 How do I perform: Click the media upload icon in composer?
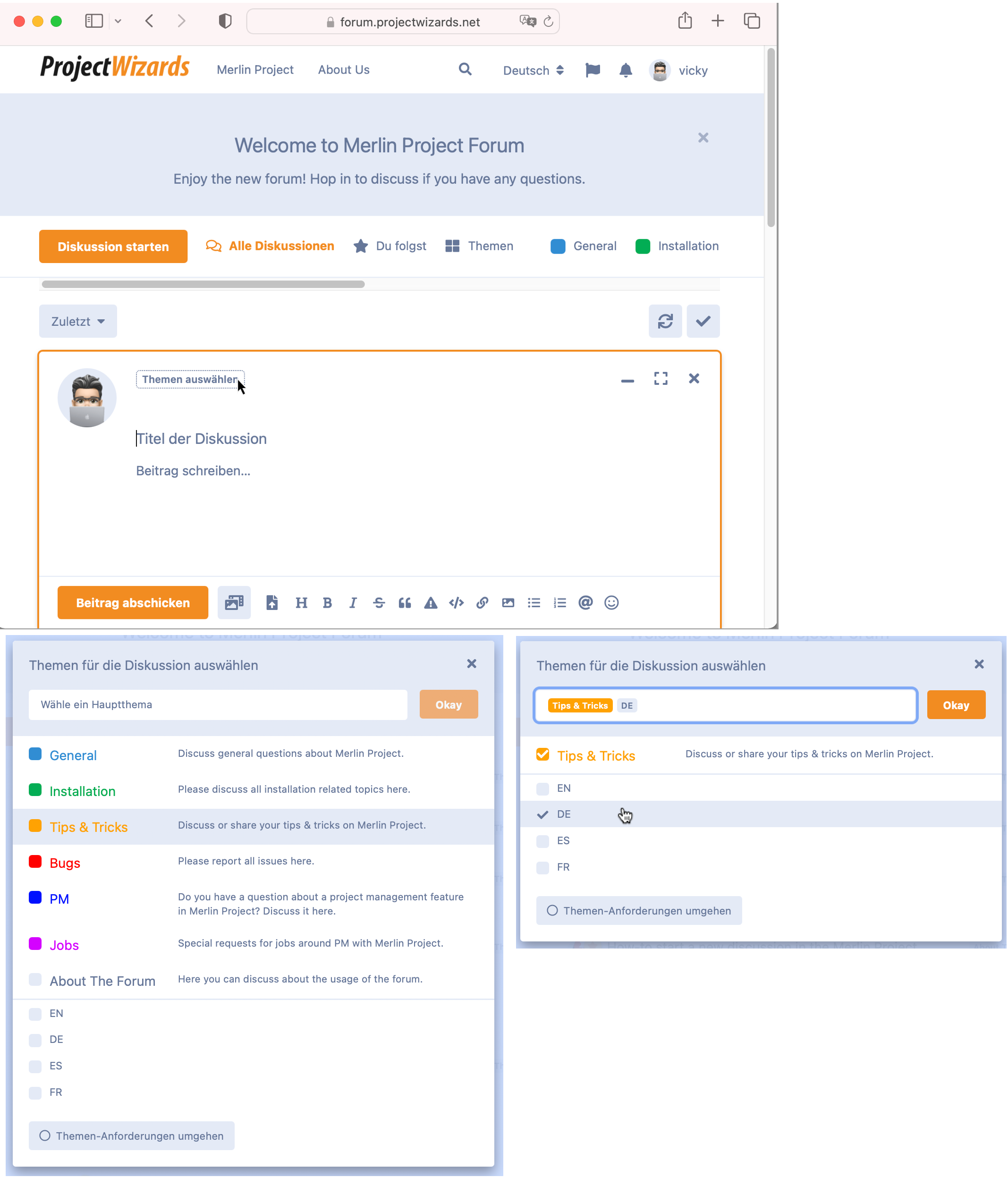tap(234, 603)
